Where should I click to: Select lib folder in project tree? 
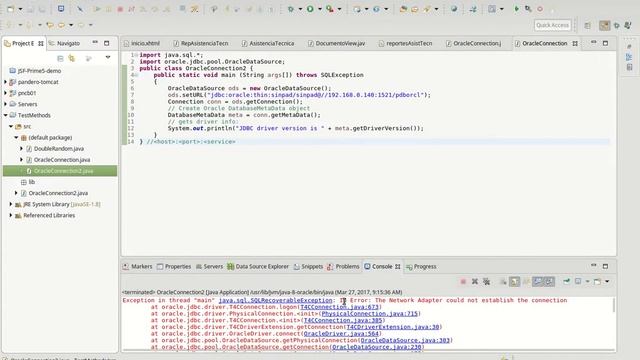pyautogui.click(x=31, y=182)
